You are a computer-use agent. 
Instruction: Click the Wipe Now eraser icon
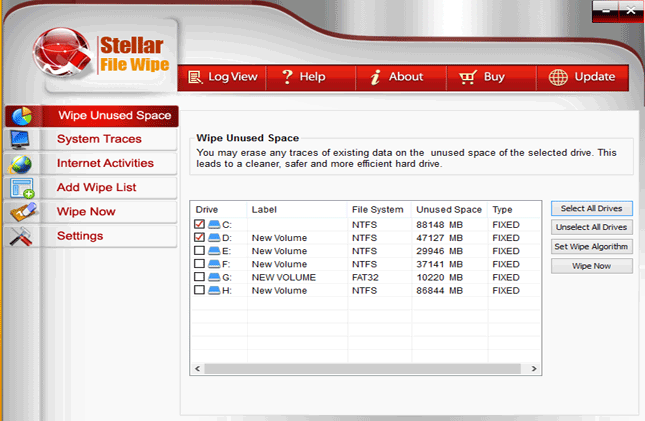point(23,212)
